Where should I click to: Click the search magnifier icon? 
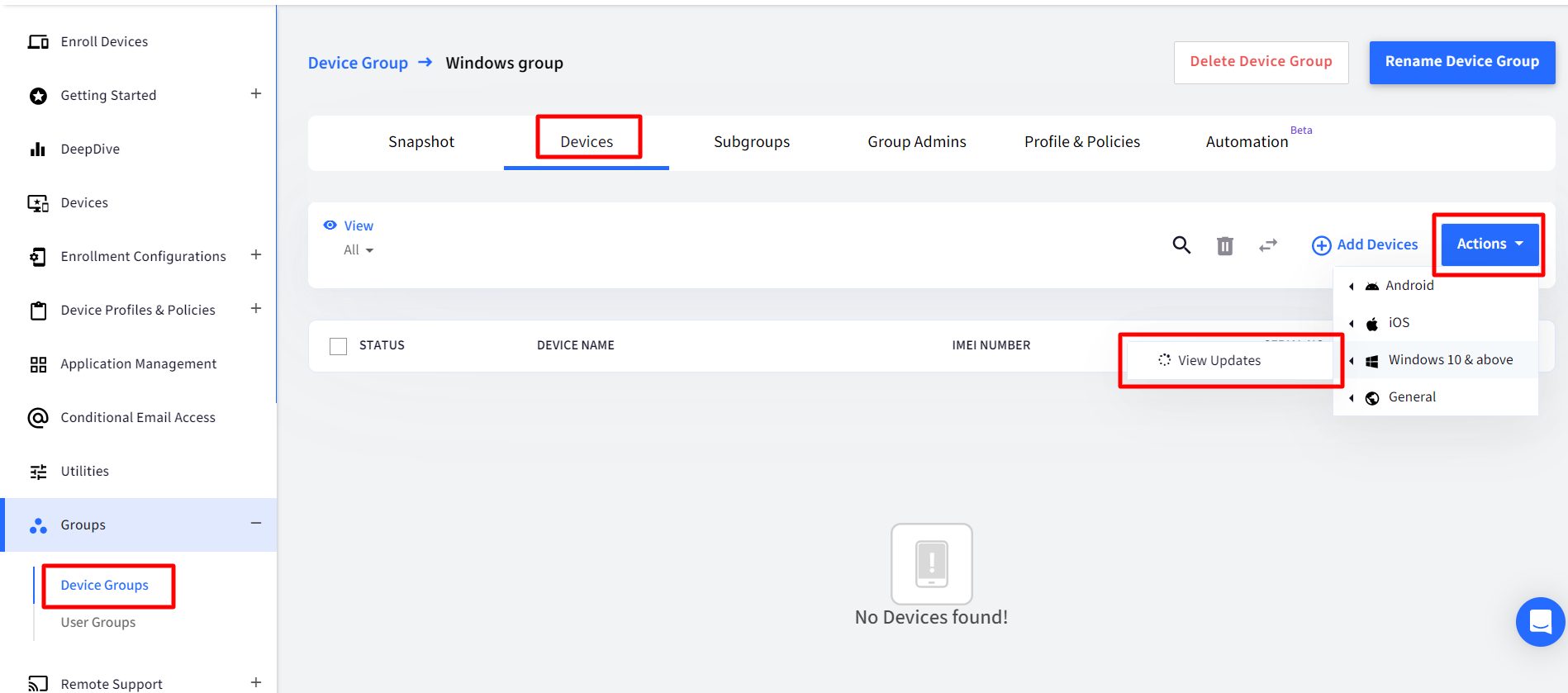tap(1181, 244)
